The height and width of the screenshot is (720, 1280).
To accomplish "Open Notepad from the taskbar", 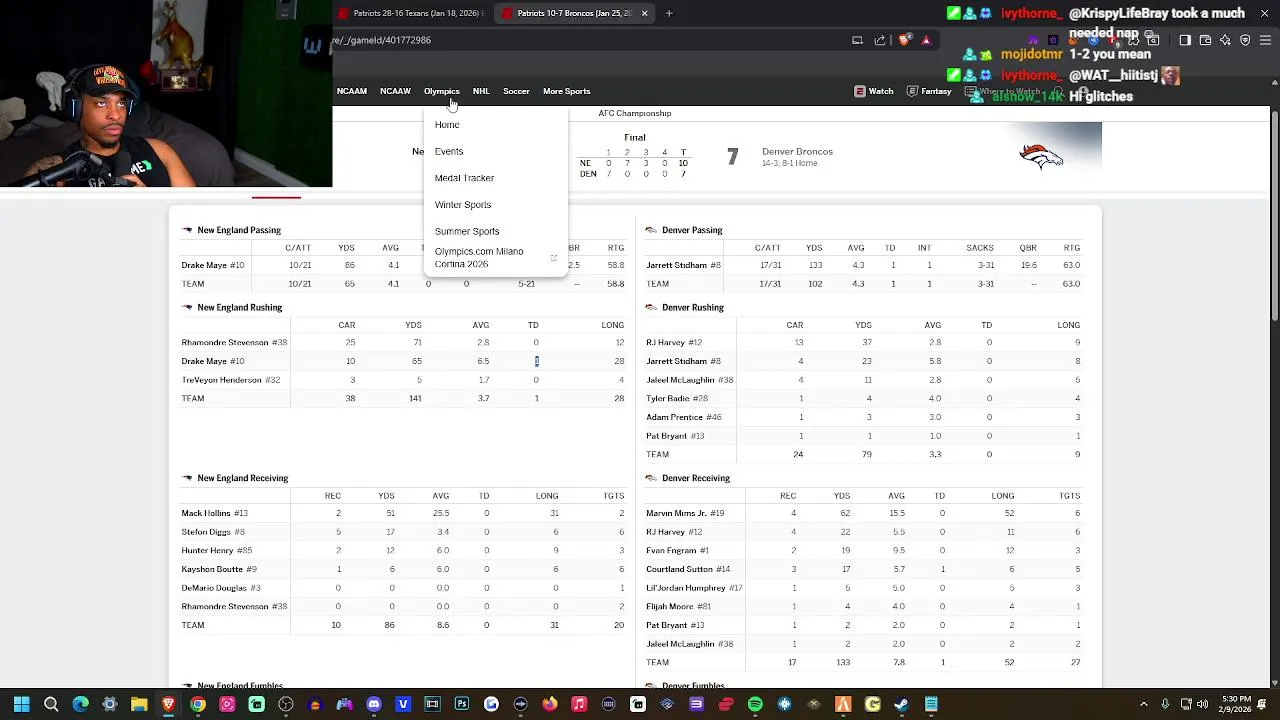I will coord(931,704).
